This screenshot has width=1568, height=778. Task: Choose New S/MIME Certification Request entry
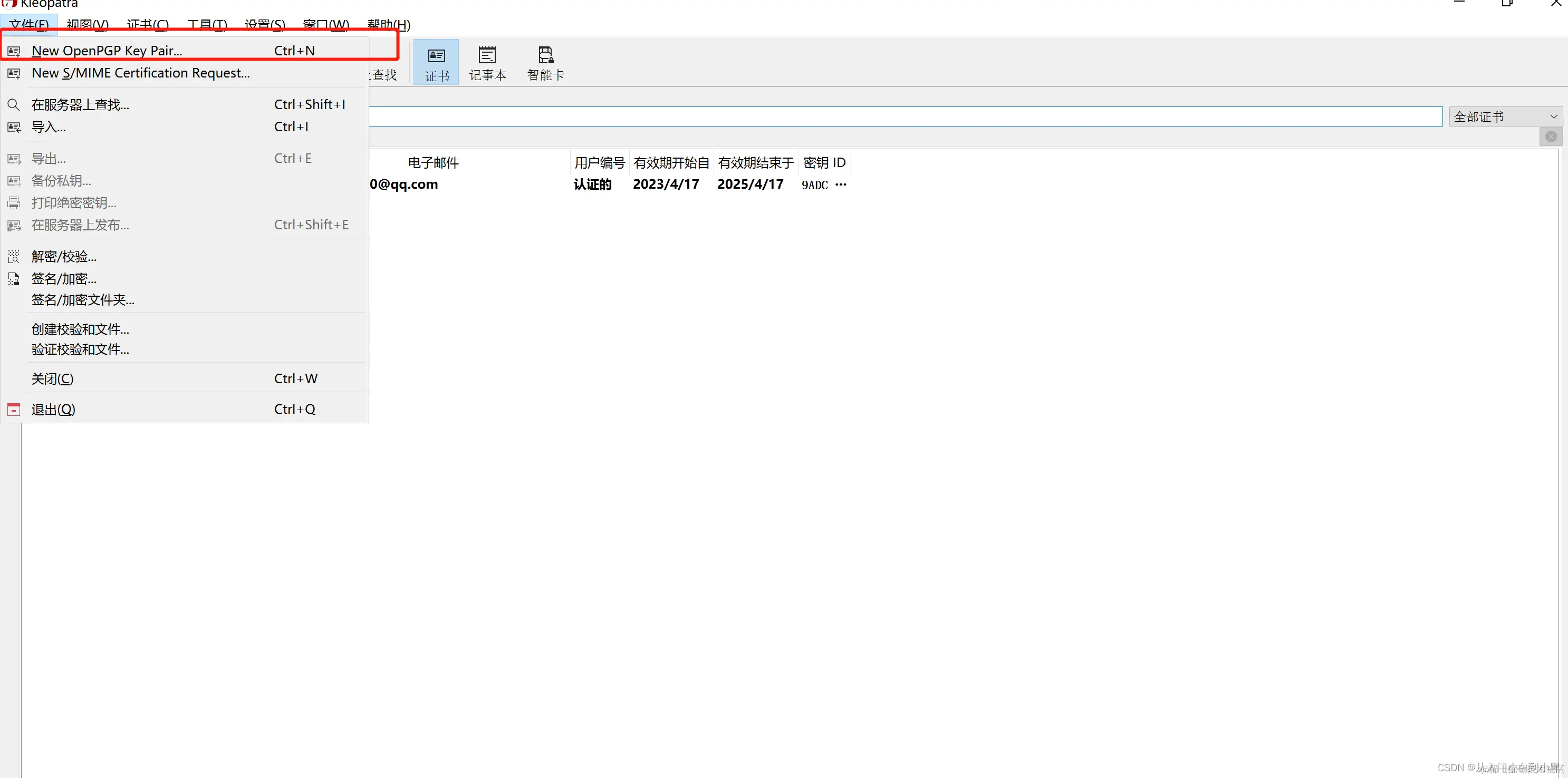click(185, 74)
